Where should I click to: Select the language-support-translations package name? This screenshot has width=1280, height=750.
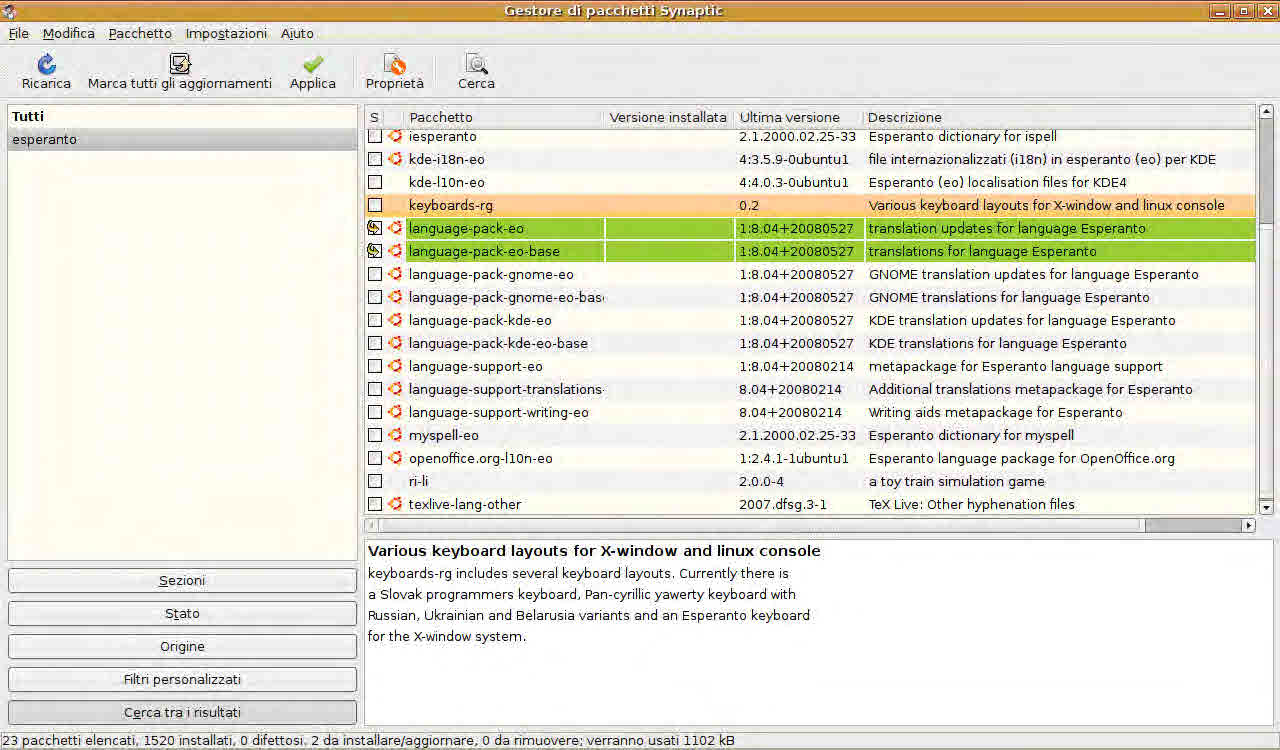(506, 389)
